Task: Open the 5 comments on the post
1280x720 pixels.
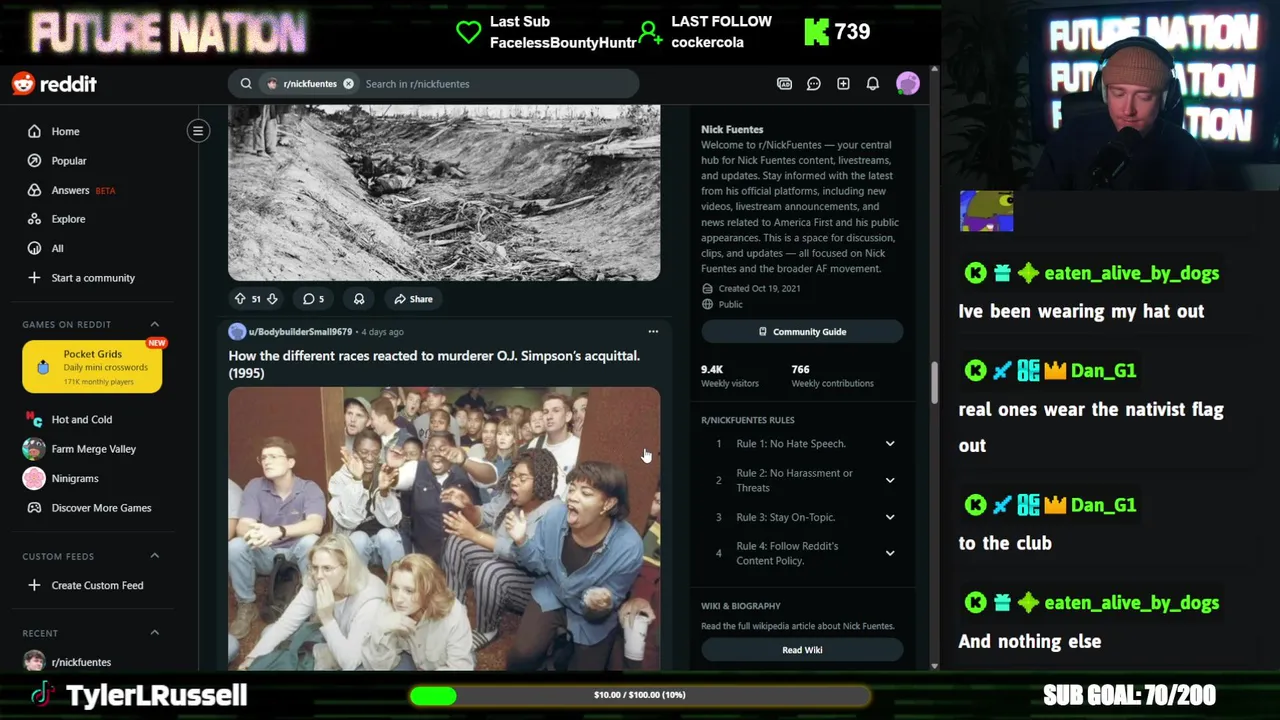Action: click(314, 299)
